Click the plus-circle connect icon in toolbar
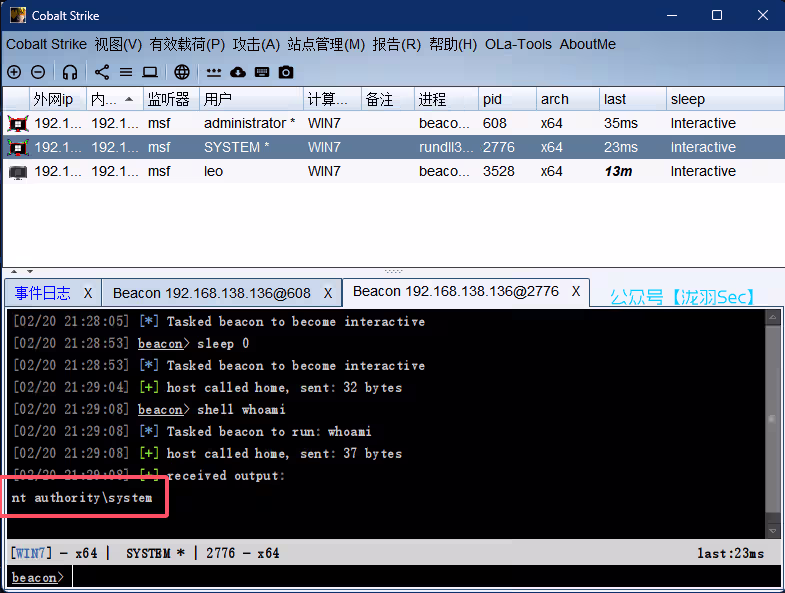Screen dimensions: 785x593 (x=14, y=72)
